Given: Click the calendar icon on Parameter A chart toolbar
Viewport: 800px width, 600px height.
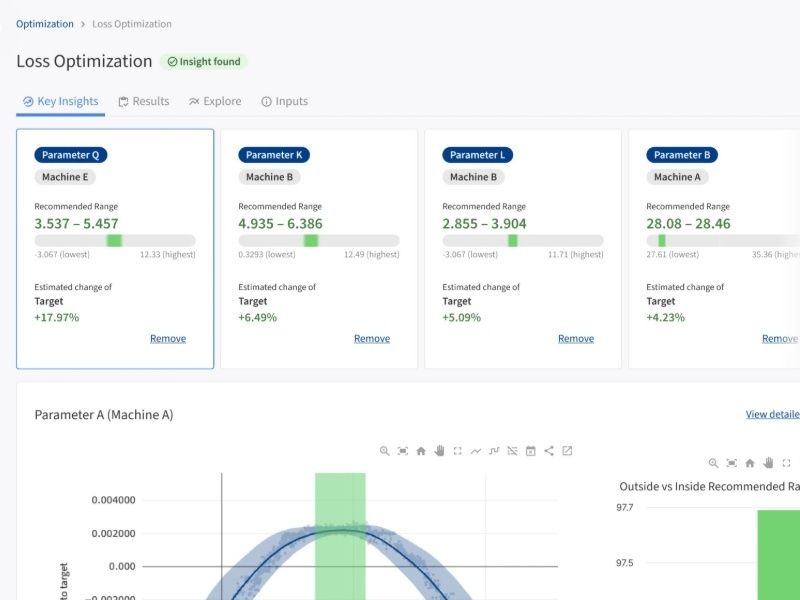Looking at the screenshot, I should pyautogui.click(x=531, y=451).
